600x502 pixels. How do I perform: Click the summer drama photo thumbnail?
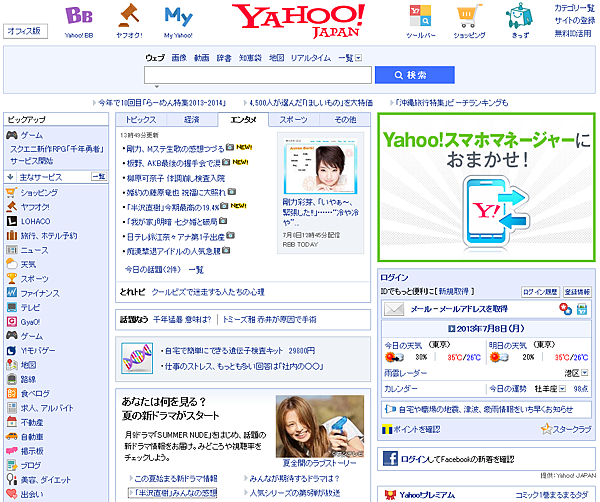click(x=320, y=426)
